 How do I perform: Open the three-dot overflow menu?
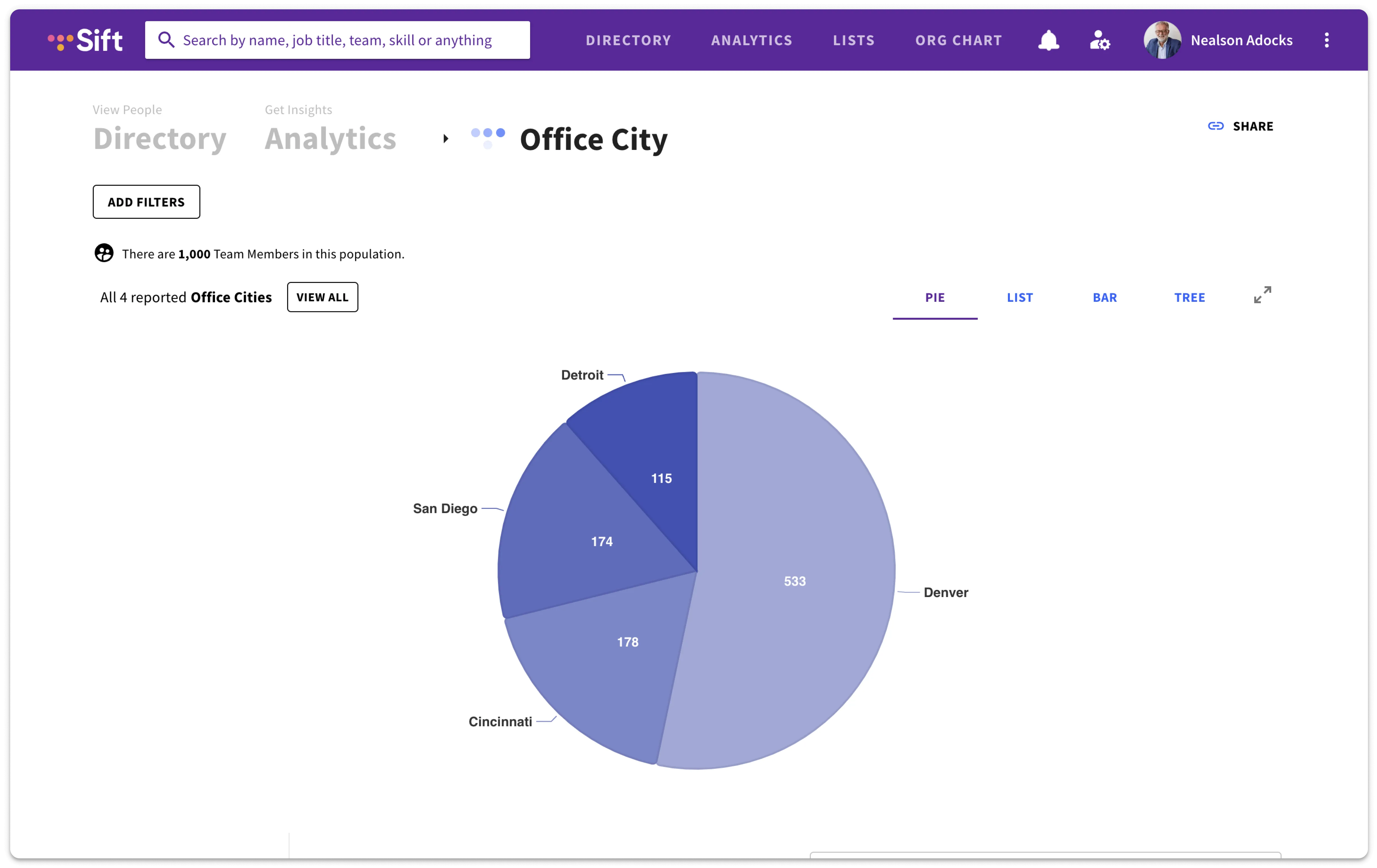coord(1327,40)
